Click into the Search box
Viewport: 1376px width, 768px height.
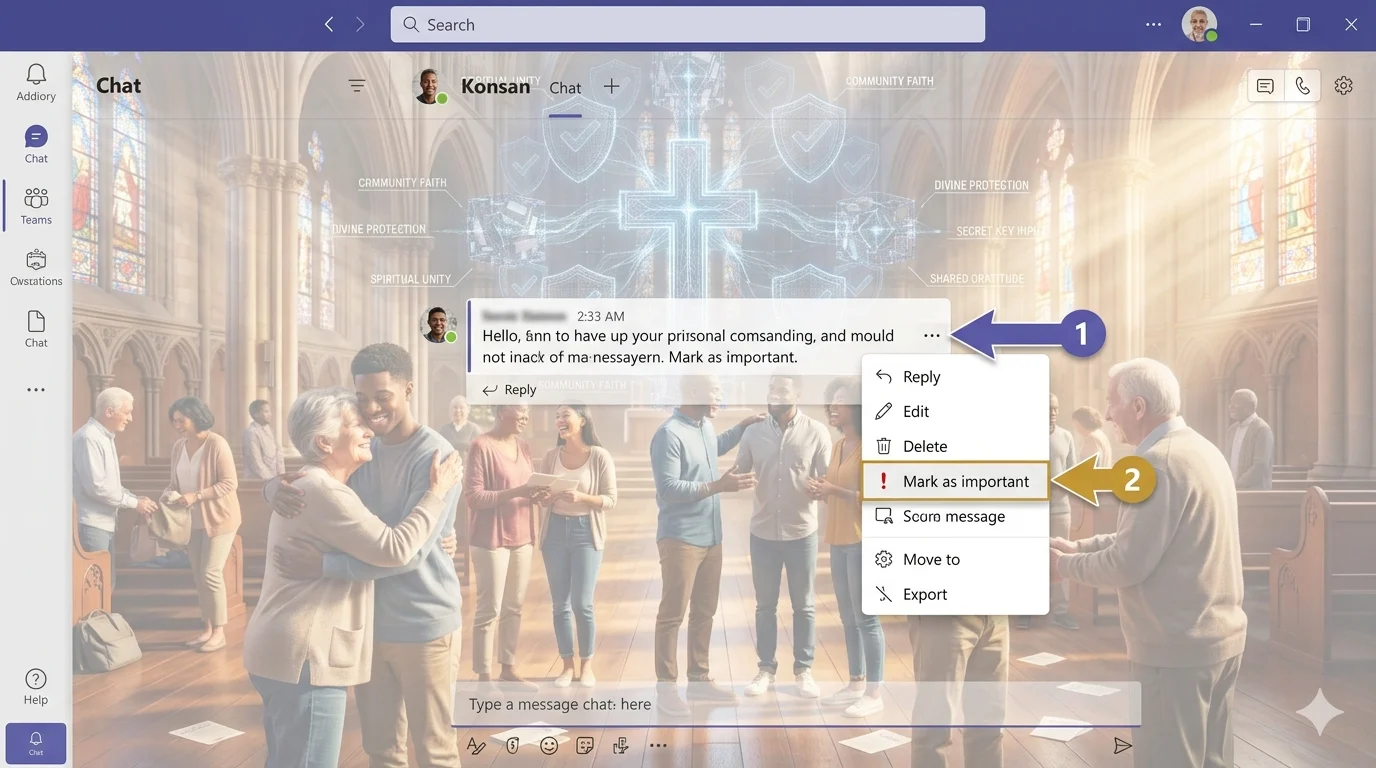(x=687, y=24)
